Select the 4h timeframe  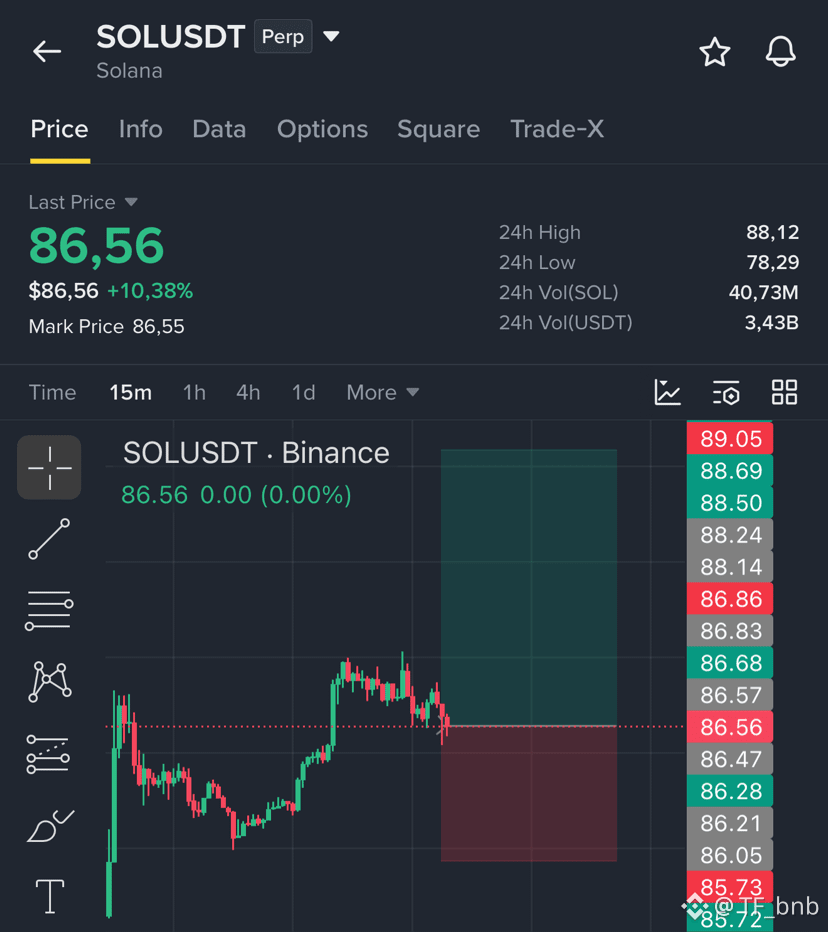(x=248, y=392)
